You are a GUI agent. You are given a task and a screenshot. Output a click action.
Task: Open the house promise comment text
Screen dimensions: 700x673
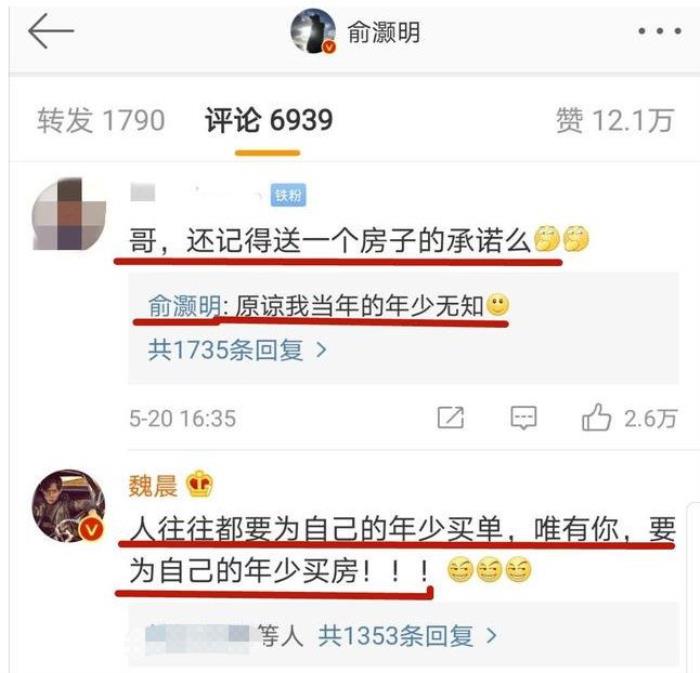coord(329,241)
